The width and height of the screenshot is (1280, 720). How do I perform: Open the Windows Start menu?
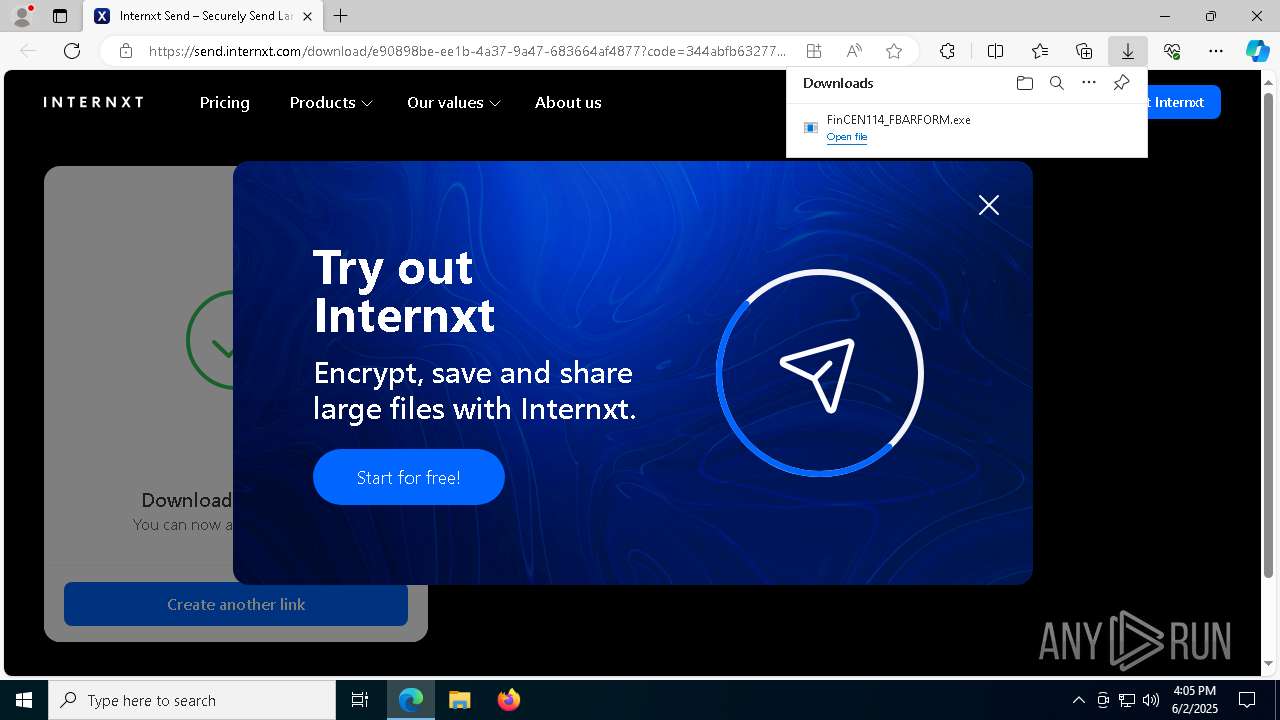(24, 700)
